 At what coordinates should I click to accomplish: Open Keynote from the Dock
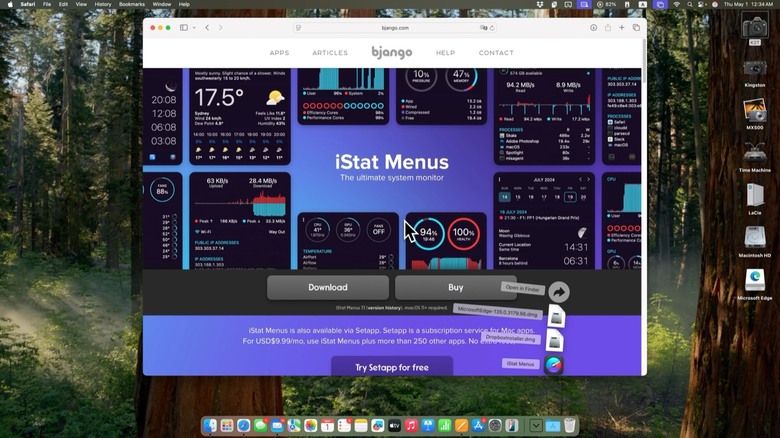pyautogui.click(x=428, y=426)
